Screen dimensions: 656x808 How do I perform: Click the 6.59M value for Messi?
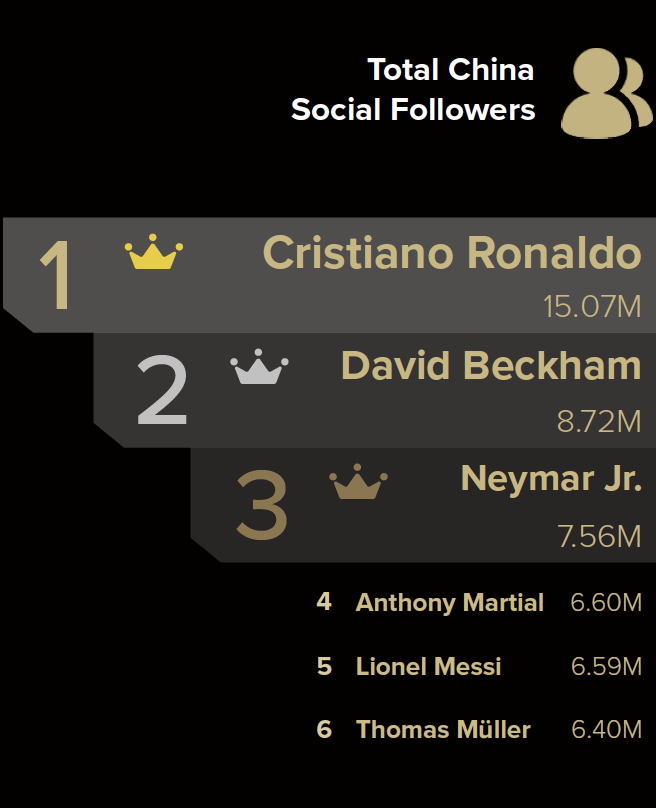(x=606, y=666)
